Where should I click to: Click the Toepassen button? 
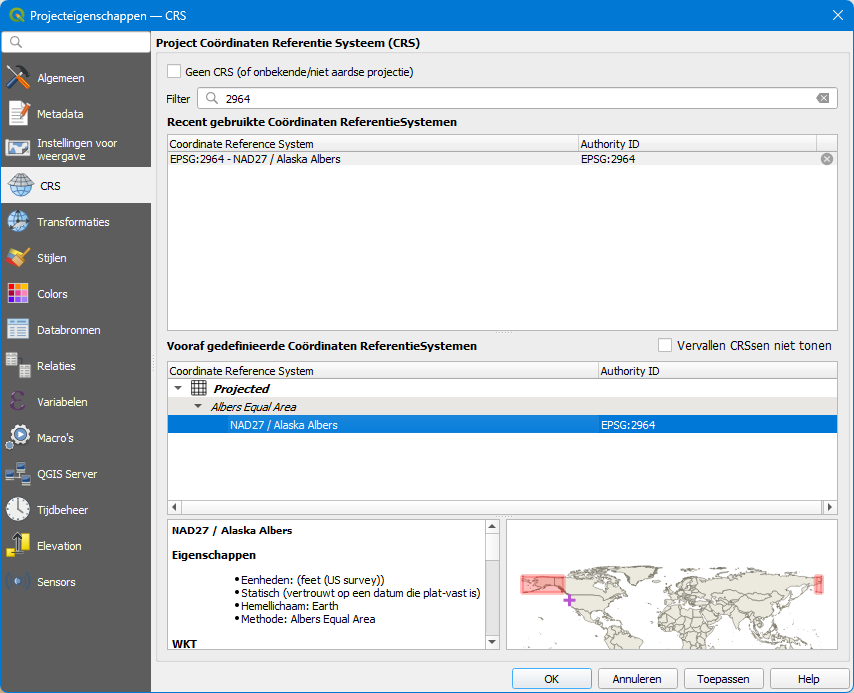[x=723, y=678]
